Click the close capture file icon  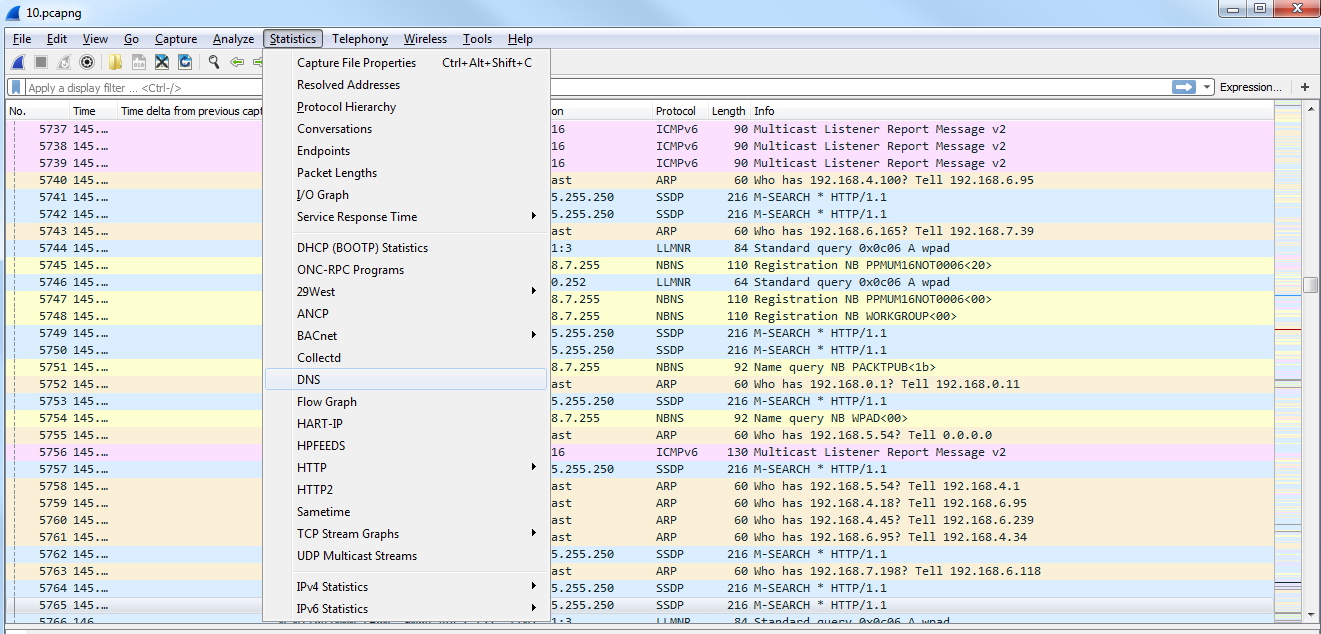tap(161, 62)
